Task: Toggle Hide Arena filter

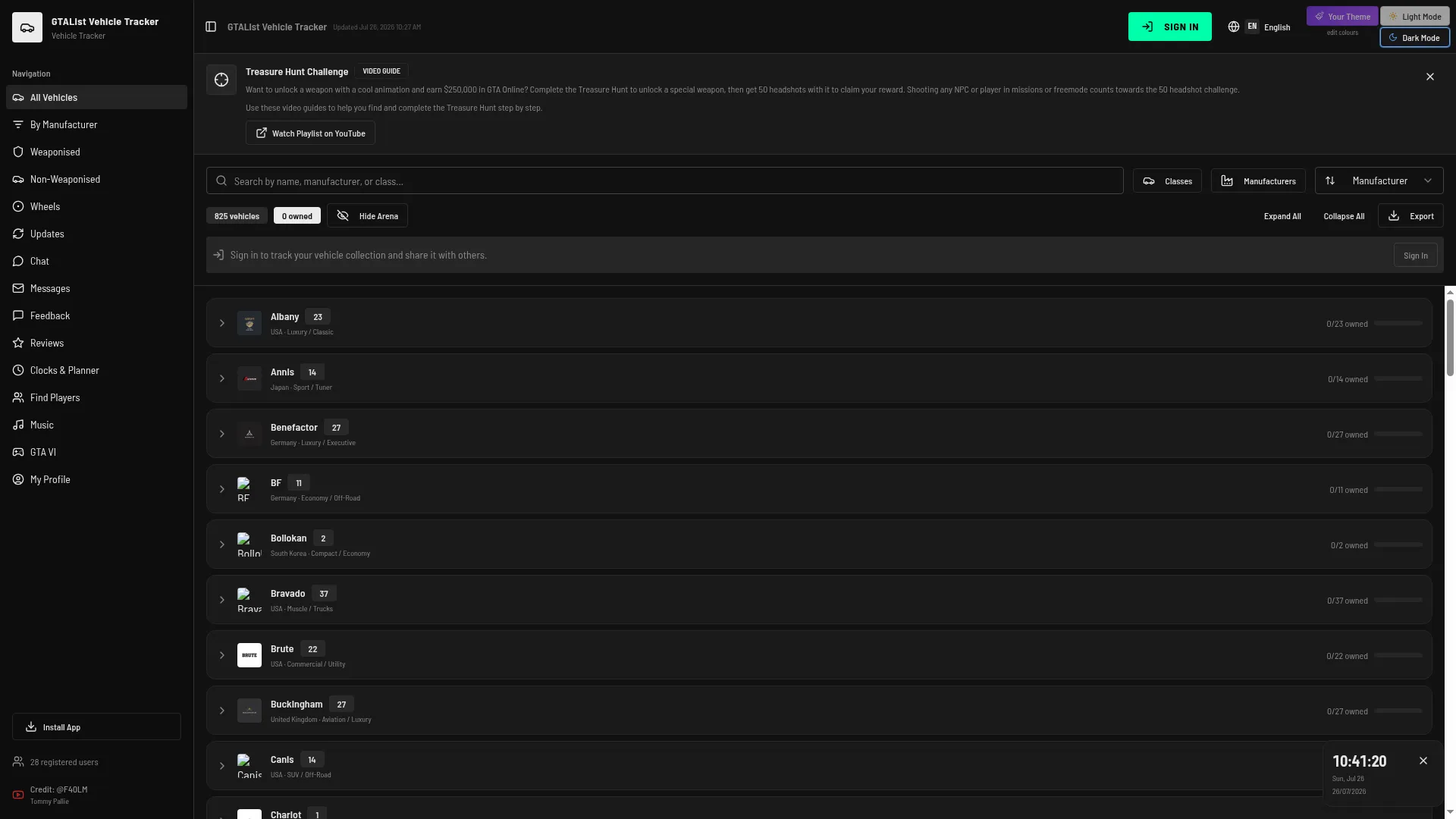Action: click(367, 215)
